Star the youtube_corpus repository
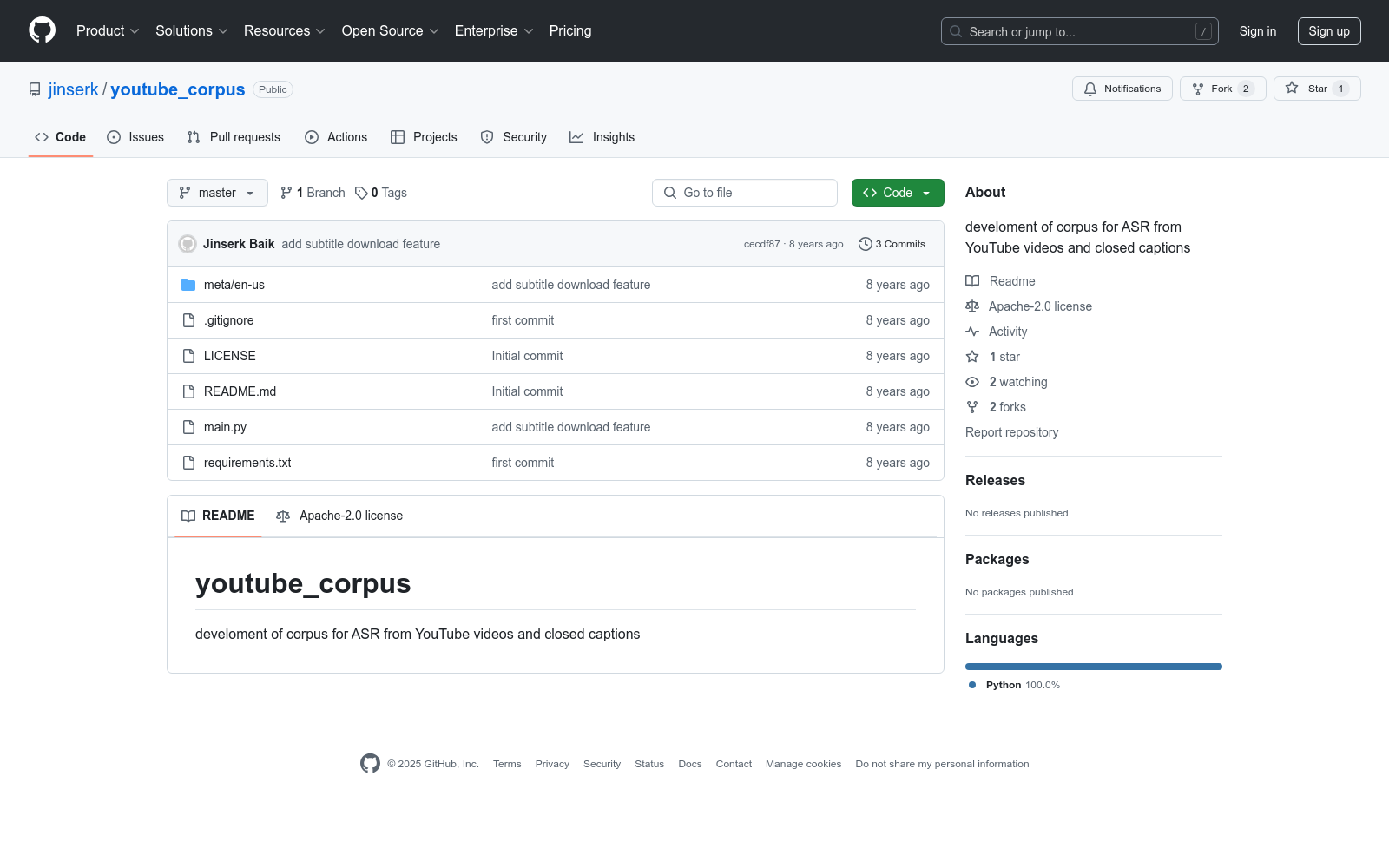This screenshot has height=868, width=1389. click(x=1317, y=89)
